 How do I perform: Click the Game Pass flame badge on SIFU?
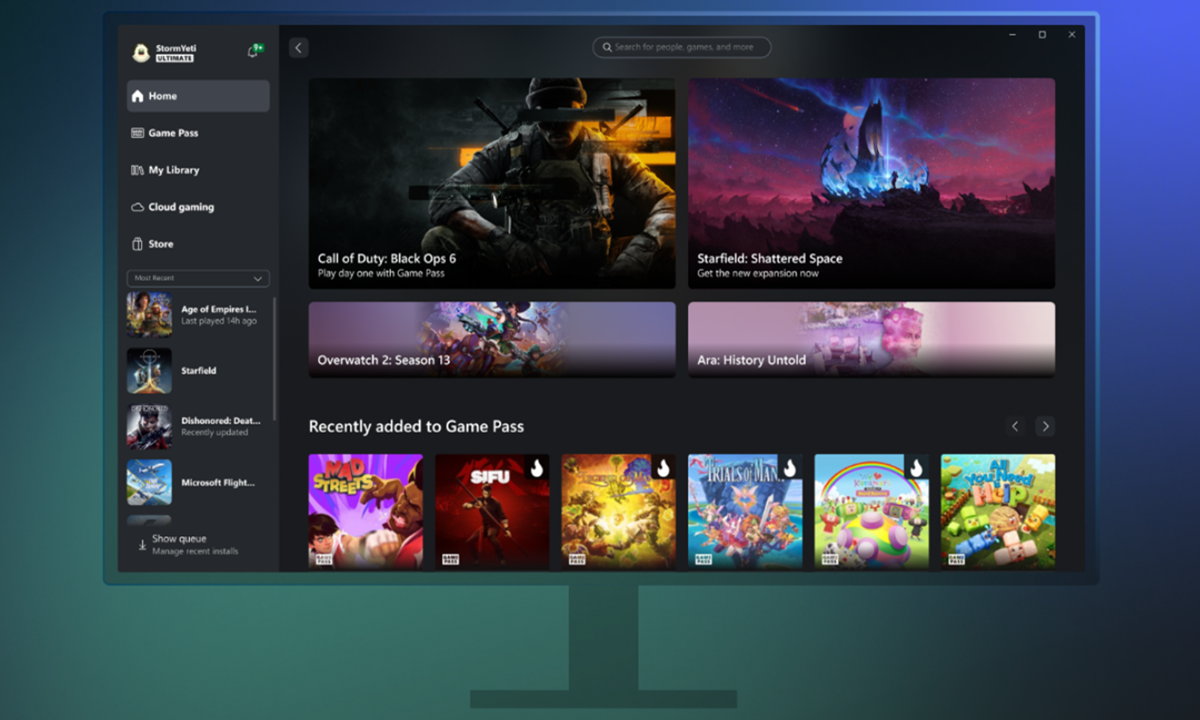pyautogui.click(x=536, y=470)
